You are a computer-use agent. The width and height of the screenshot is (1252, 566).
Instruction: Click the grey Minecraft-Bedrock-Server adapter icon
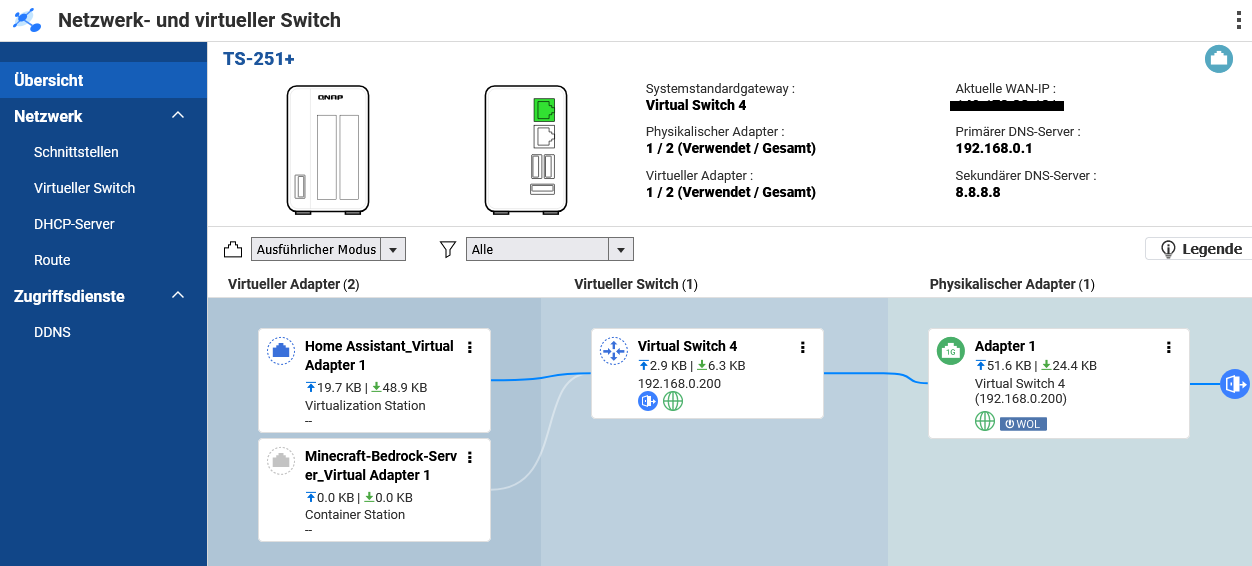(x=282, y=461)
